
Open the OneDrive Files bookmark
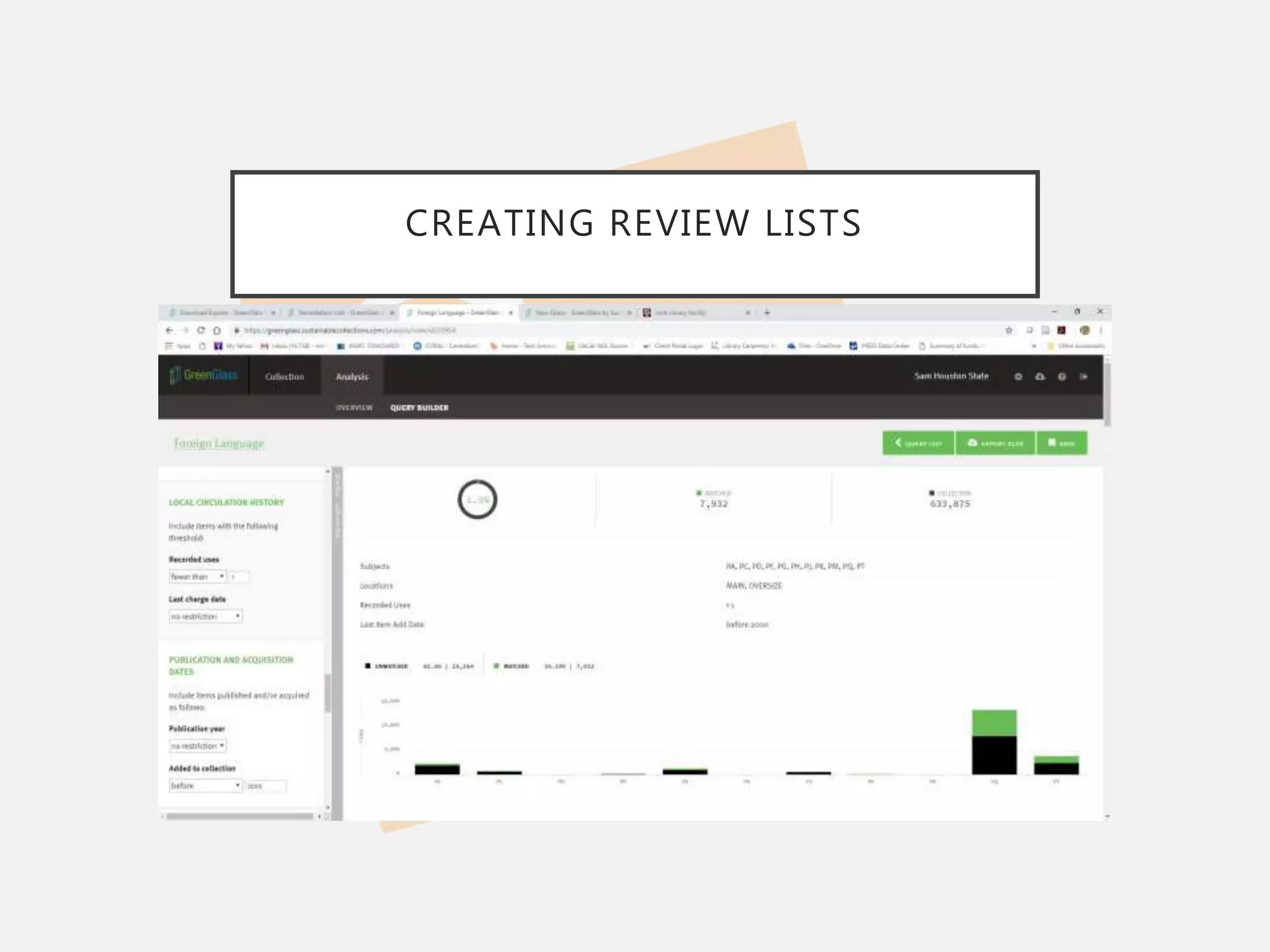814,346
